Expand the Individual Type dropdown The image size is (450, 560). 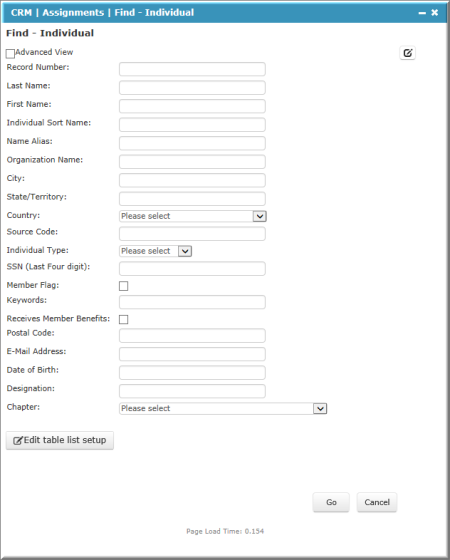(155, 251)
